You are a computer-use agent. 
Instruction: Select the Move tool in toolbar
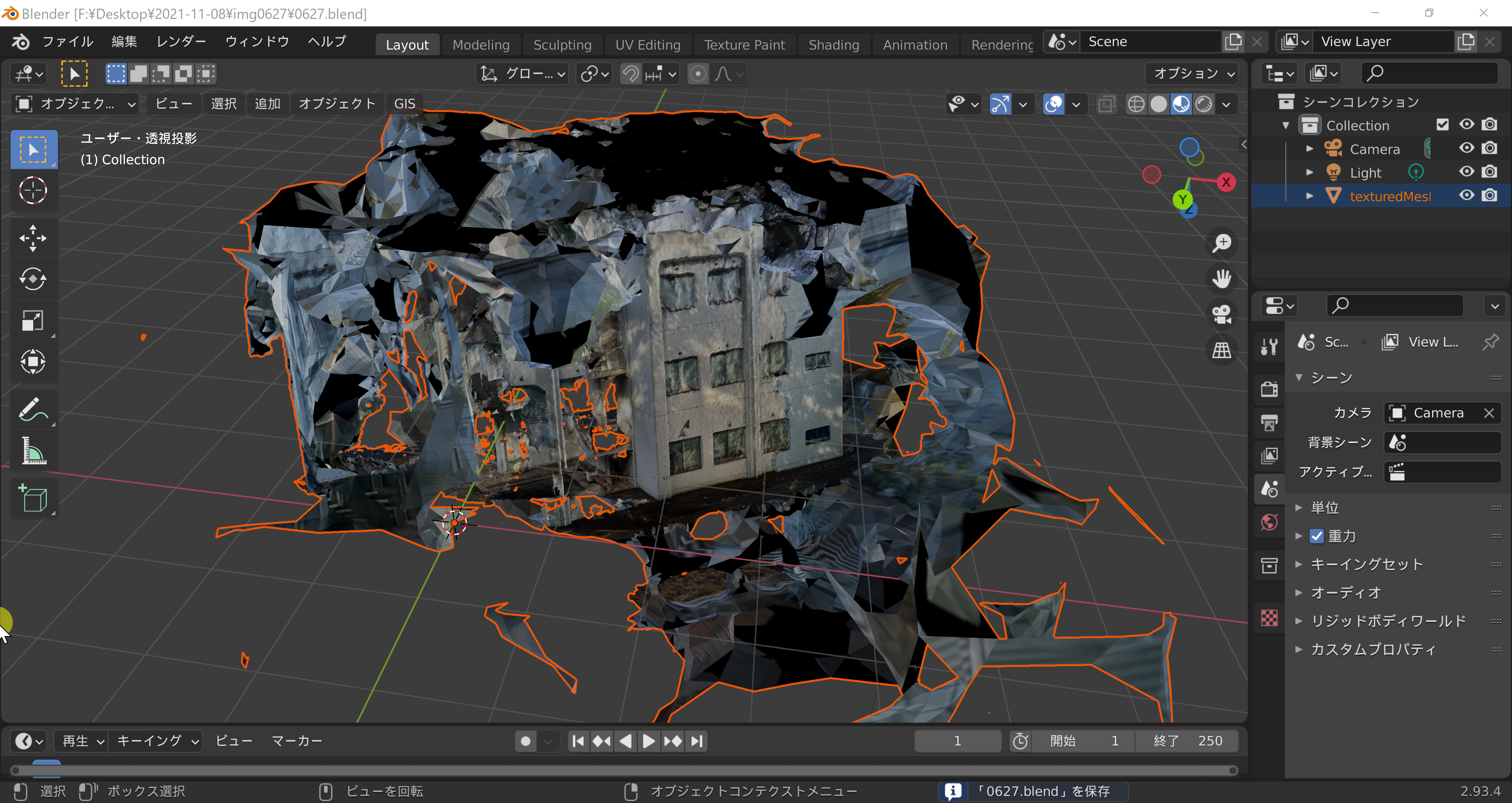click(x=33, y=238)
